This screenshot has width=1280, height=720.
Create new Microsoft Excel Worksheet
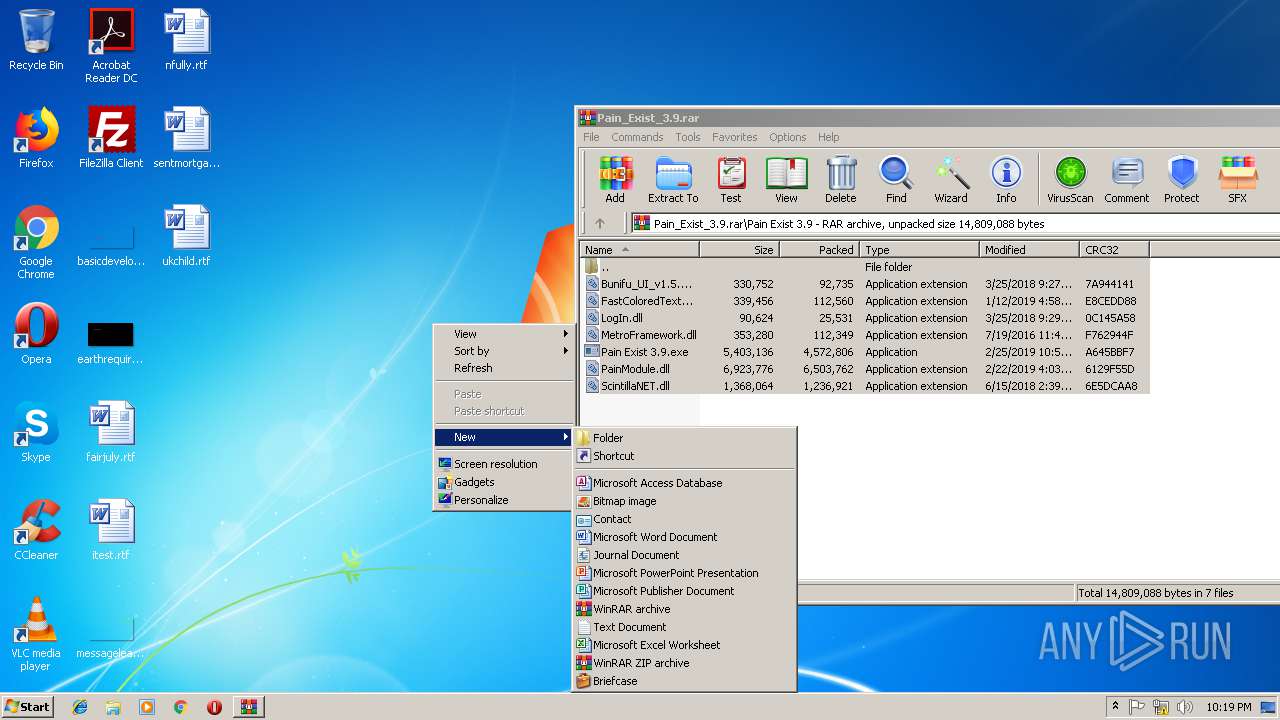(x=685, y=645)
